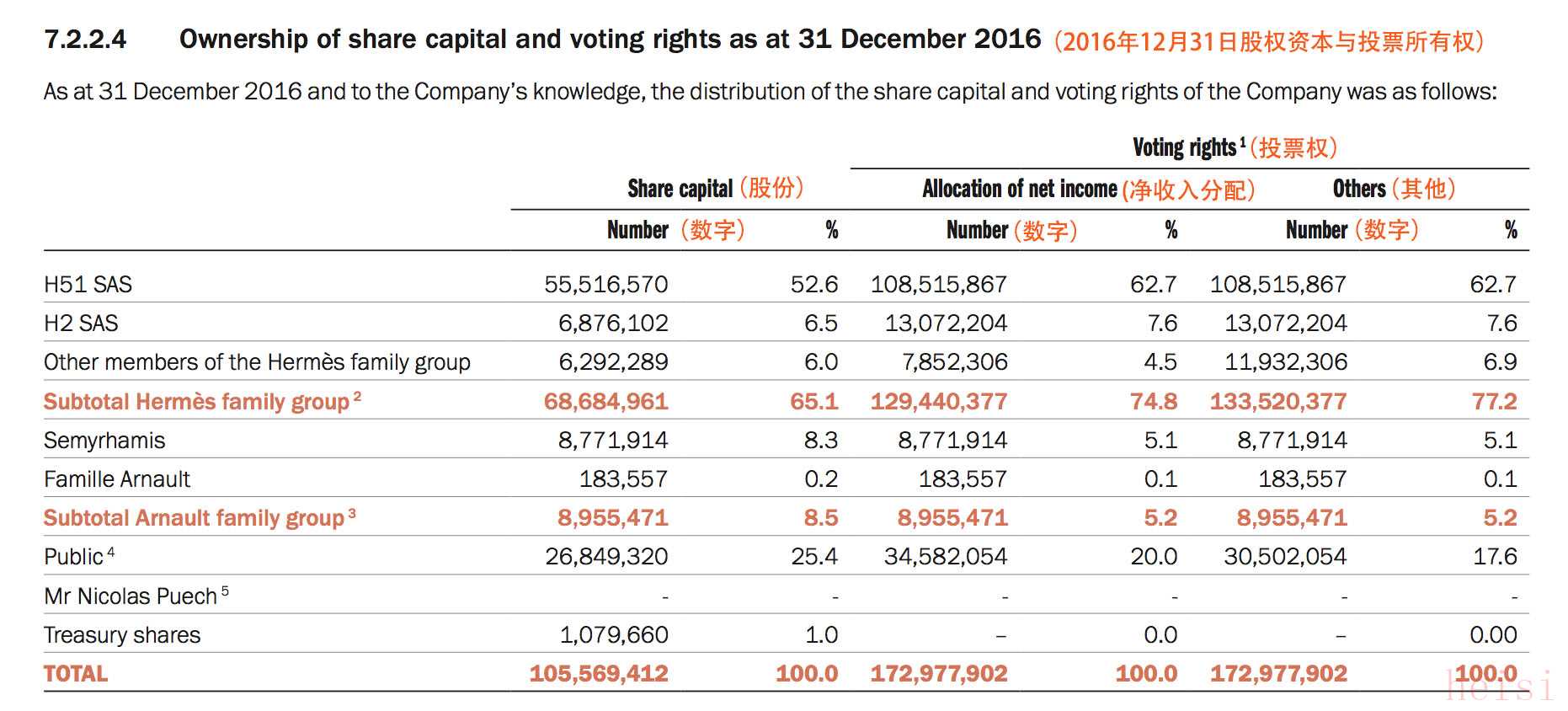The image size is (1568, 711).
Task: Click the Semyrhamis row label
Action: pyautogui.click(x=104, y=441)
